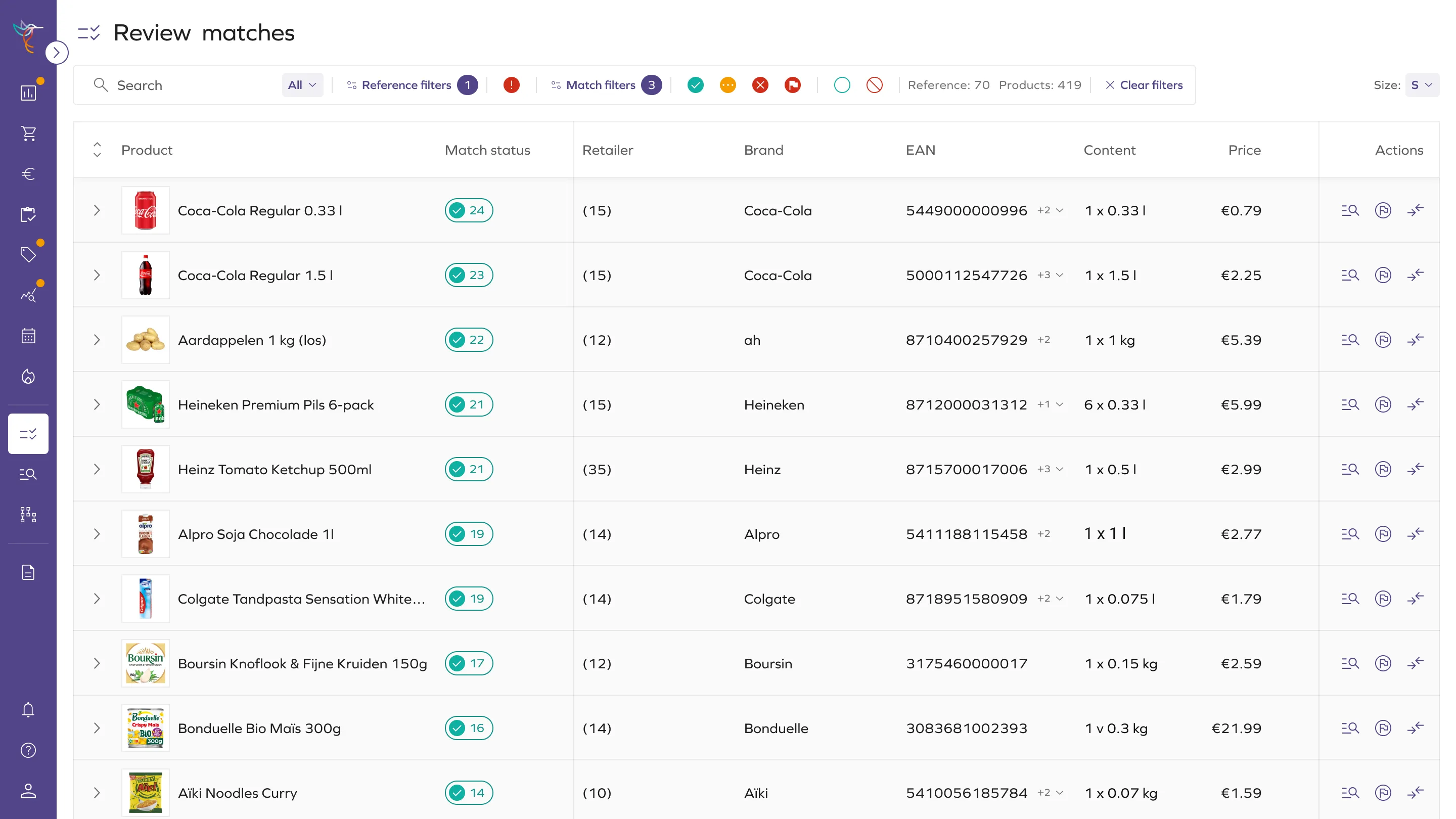The height and width of the screenshot is (819, 1456).
Task: Toggle the green approved match filter
Action: click(696, 85)
